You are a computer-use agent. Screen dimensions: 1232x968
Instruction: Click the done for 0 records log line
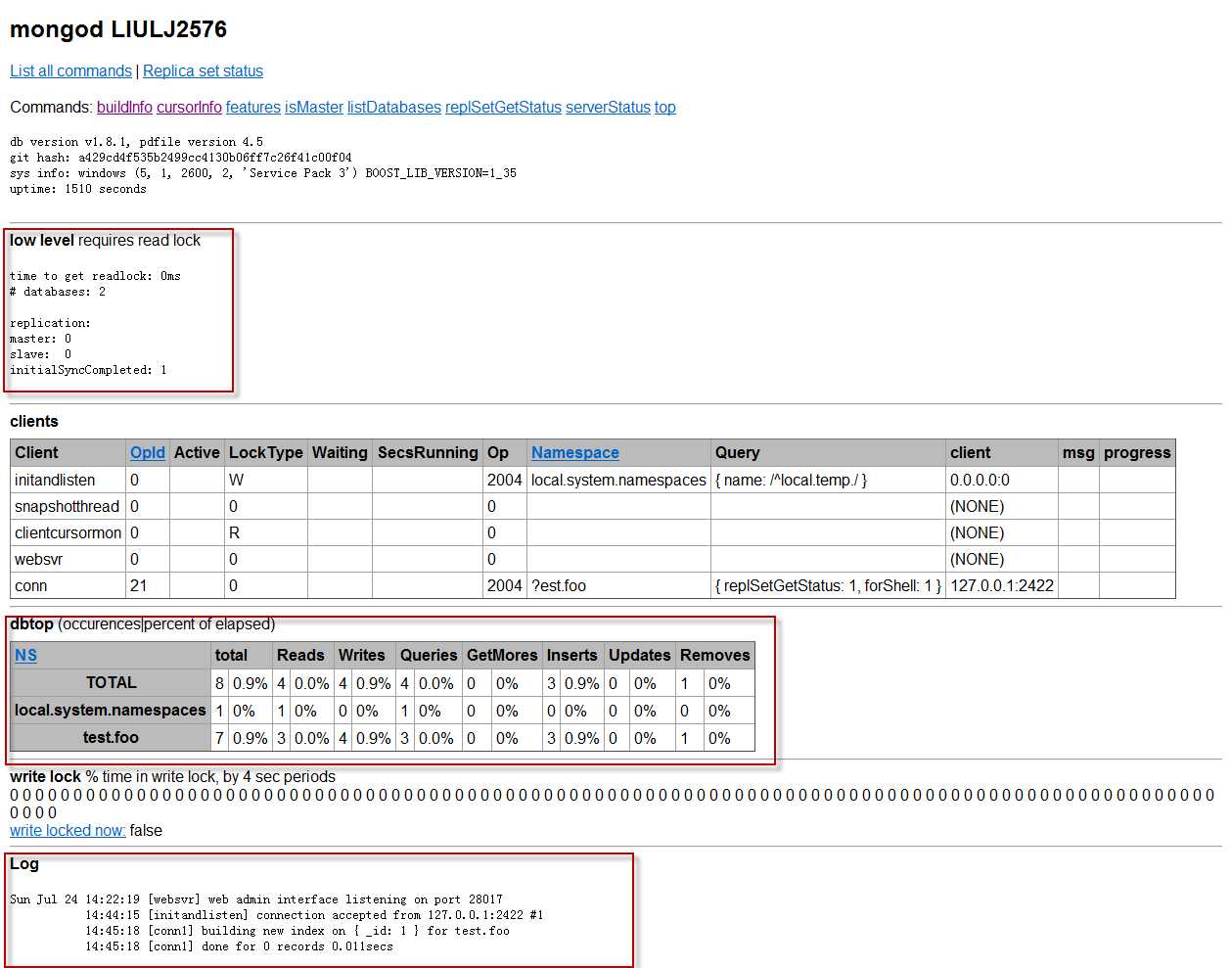point(239,946)
